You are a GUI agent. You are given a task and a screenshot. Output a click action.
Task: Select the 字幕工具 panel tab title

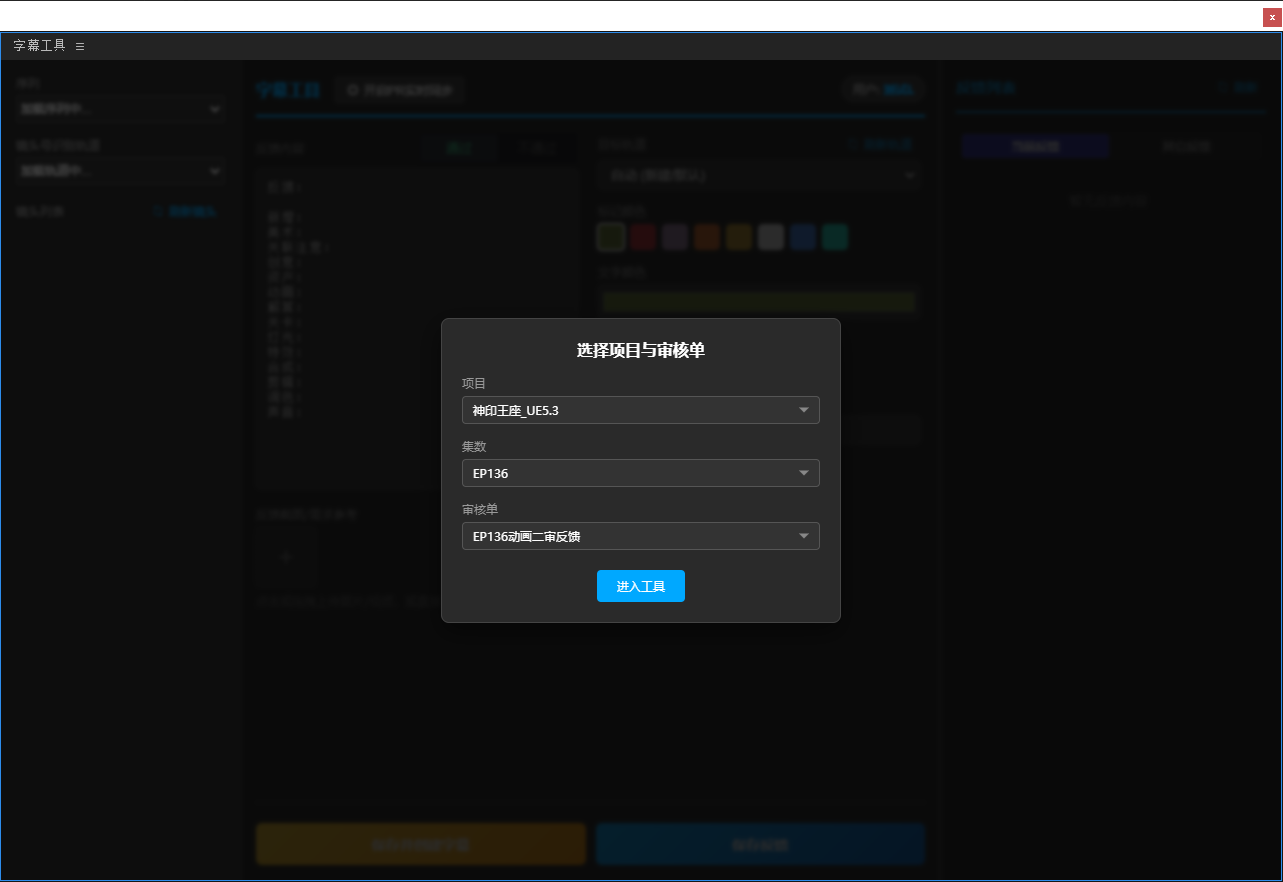(40, 46)
